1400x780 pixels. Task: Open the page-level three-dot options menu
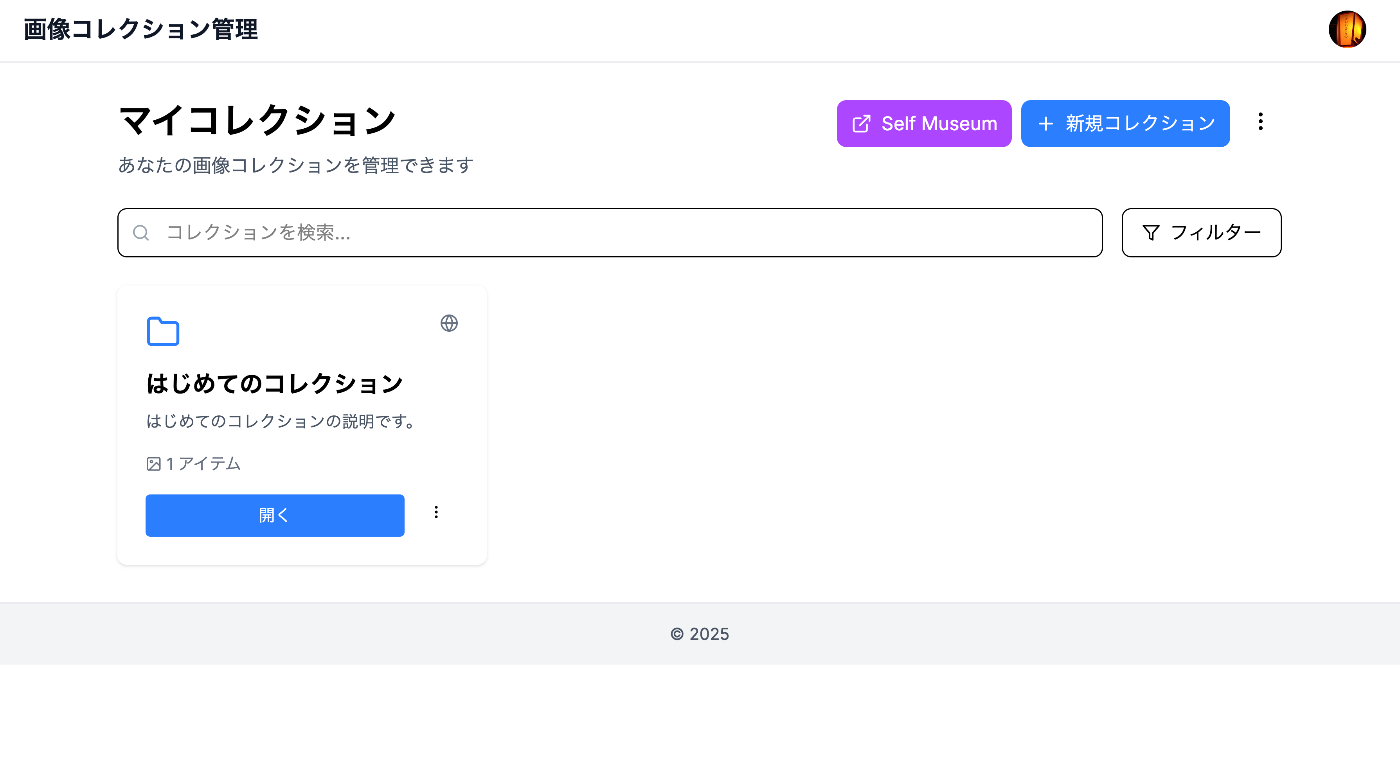point(1261,122)
